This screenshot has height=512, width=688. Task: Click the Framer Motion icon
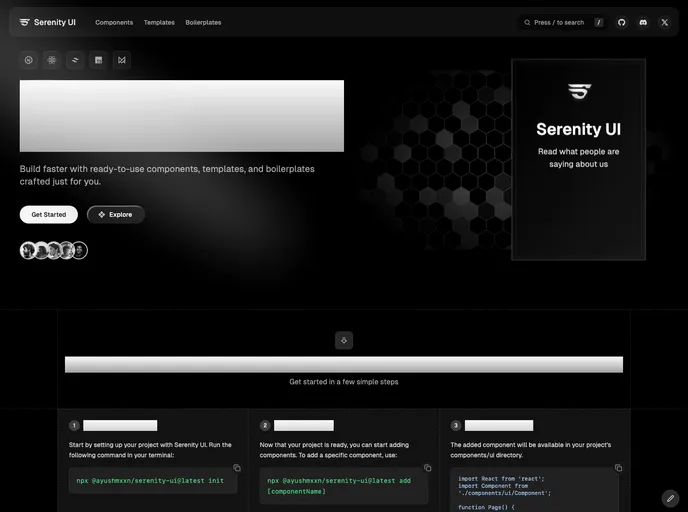122,60
